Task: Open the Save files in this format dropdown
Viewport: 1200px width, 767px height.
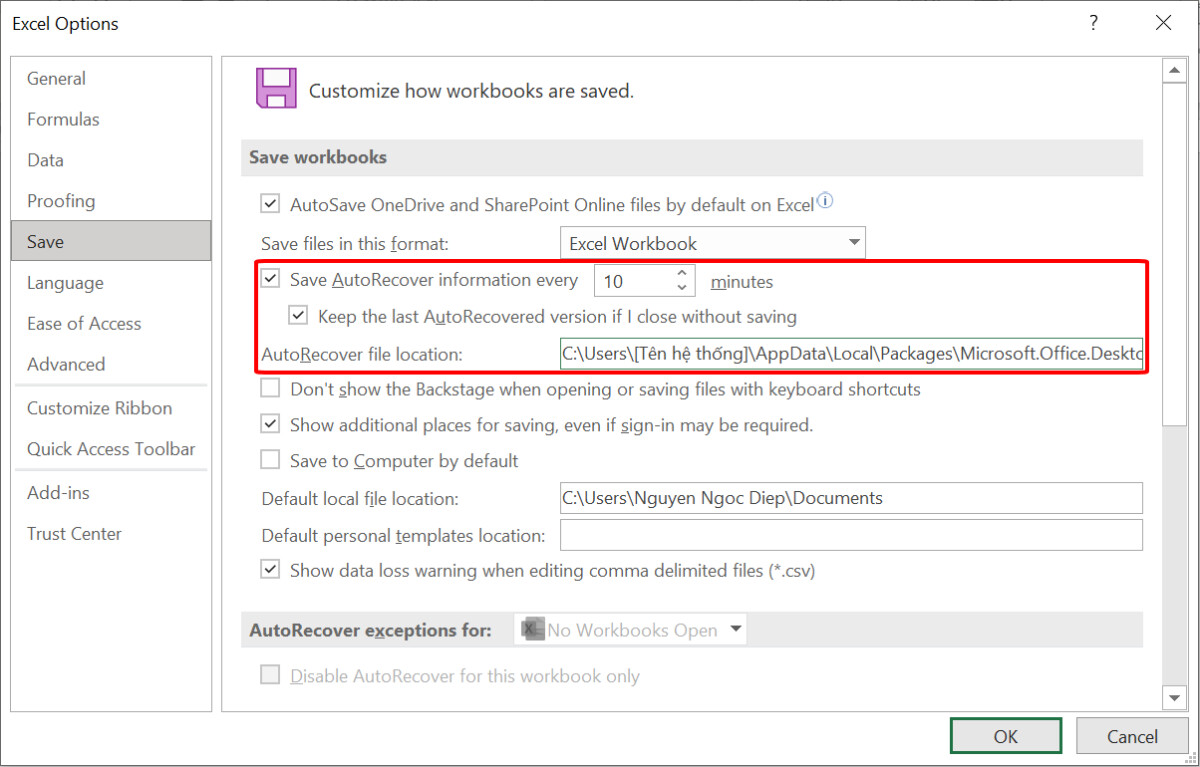Action: tap(712, 243)
